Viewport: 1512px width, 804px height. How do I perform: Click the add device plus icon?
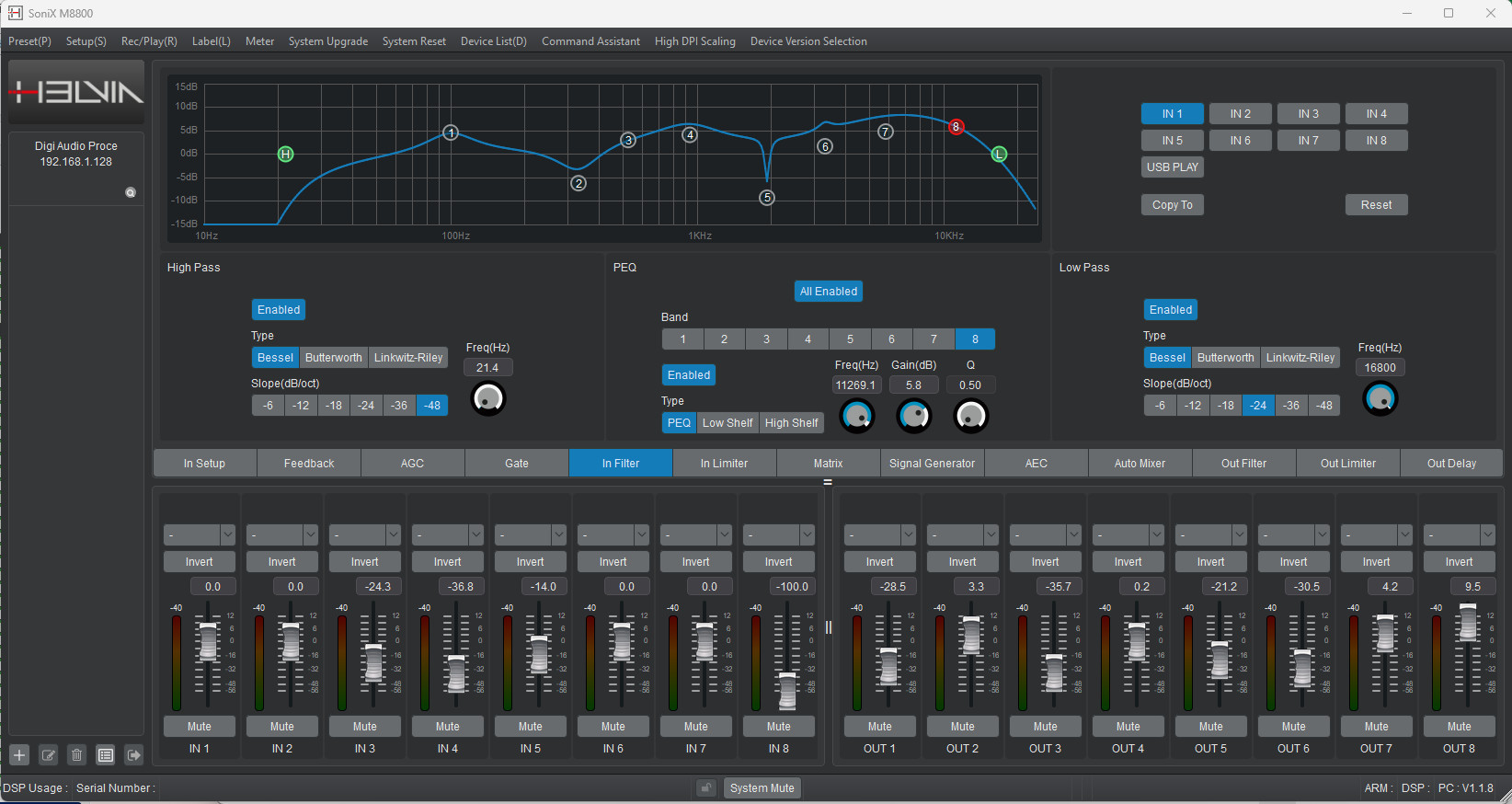(x=19, y=755)
